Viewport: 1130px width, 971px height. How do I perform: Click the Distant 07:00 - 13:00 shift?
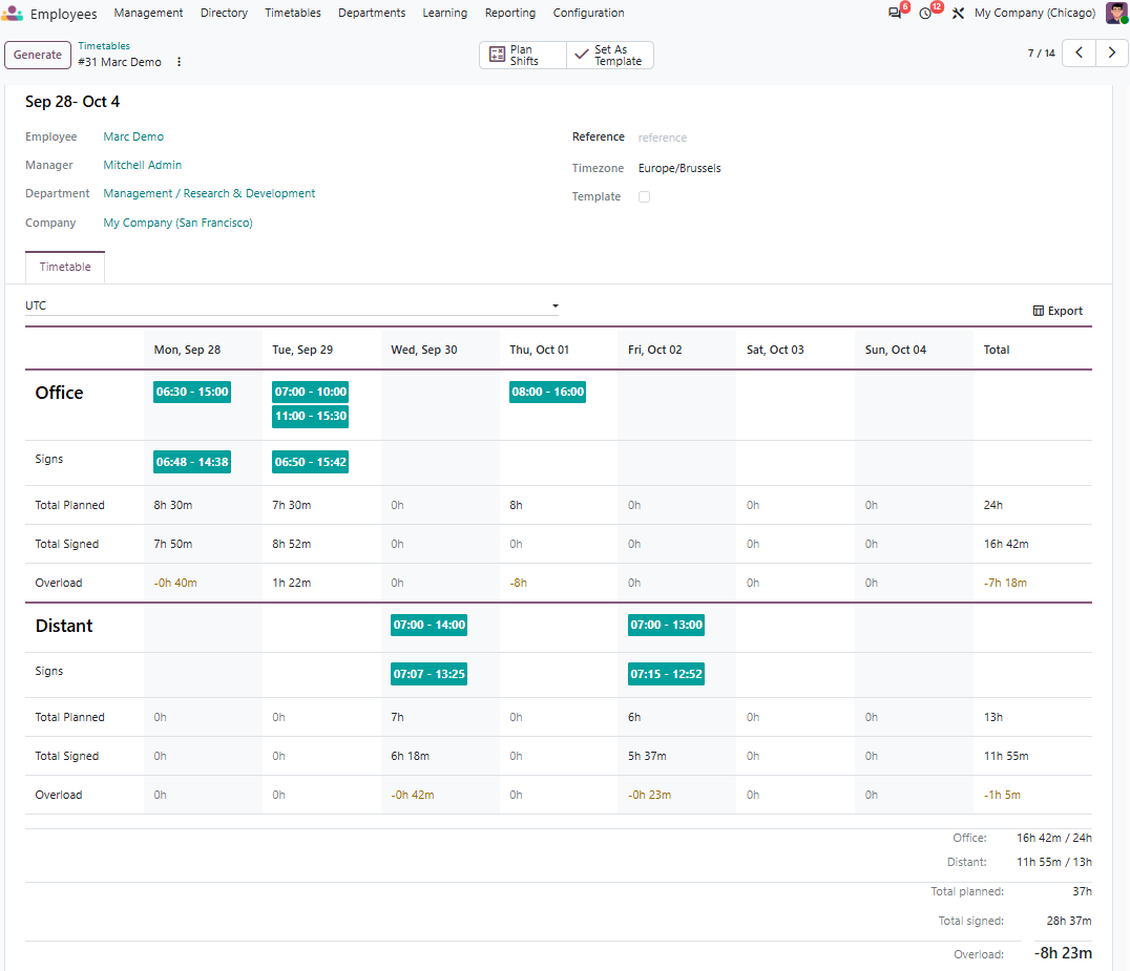pos(667,625)
